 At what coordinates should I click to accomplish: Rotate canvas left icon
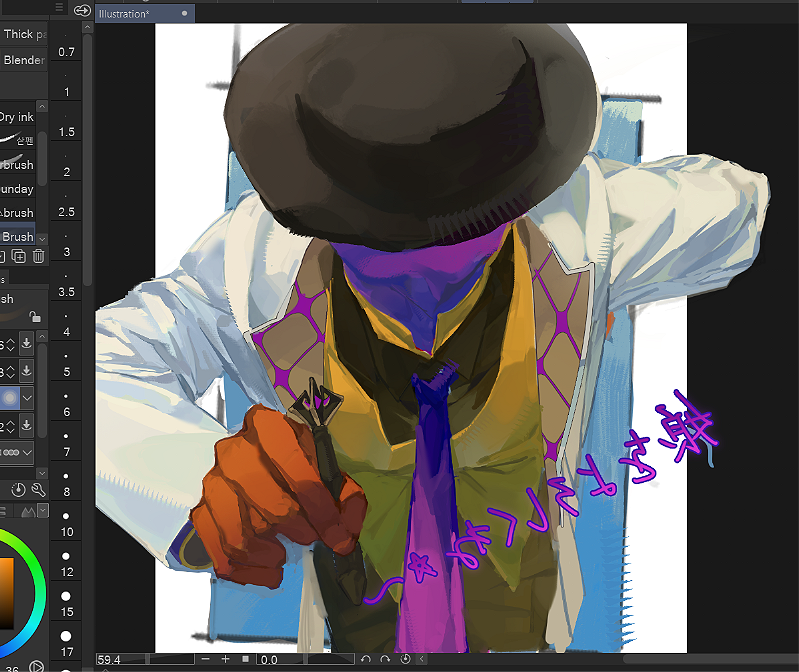pyautogui.click(x=365, y=659)
